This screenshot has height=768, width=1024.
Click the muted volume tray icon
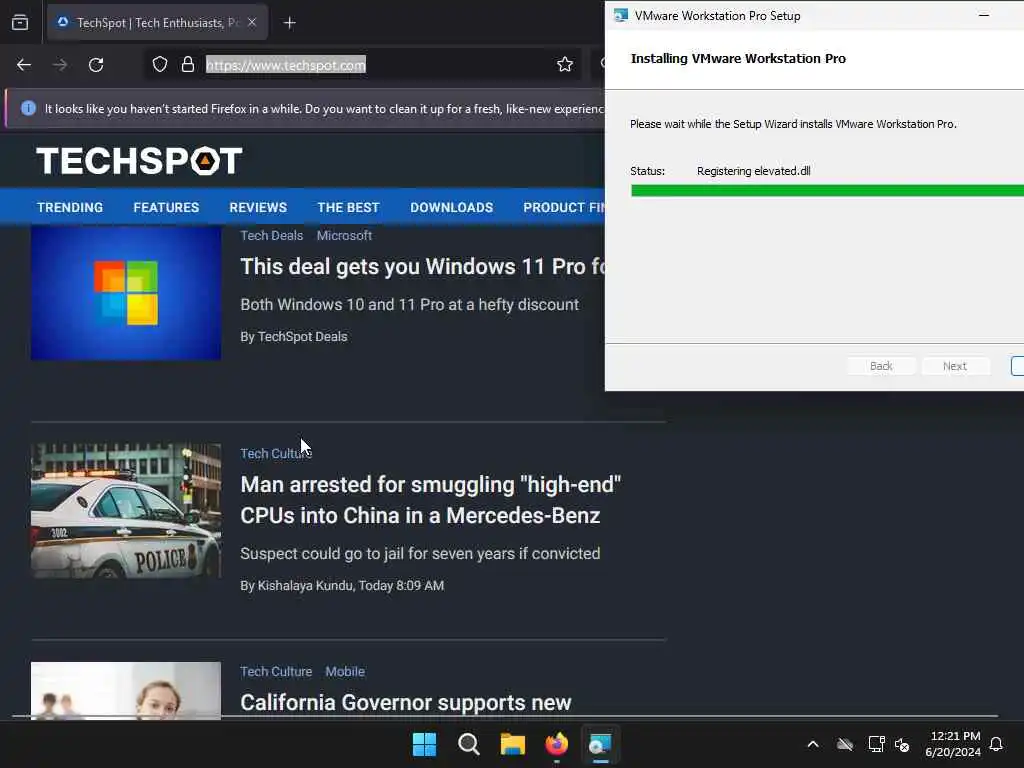(903, 744)
